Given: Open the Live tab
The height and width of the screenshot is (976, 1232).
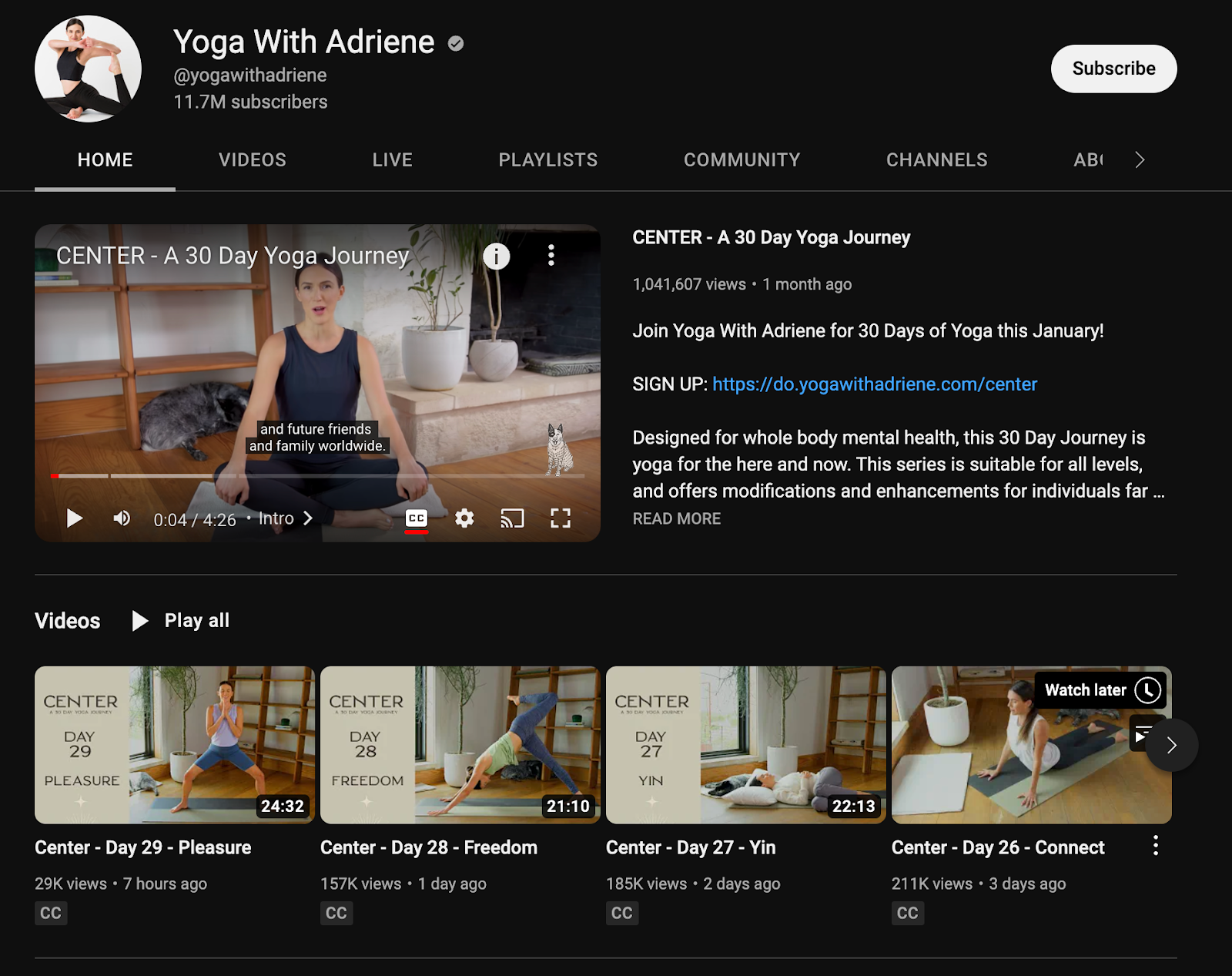Looking at the screenshot, I should tap(393, 159).
